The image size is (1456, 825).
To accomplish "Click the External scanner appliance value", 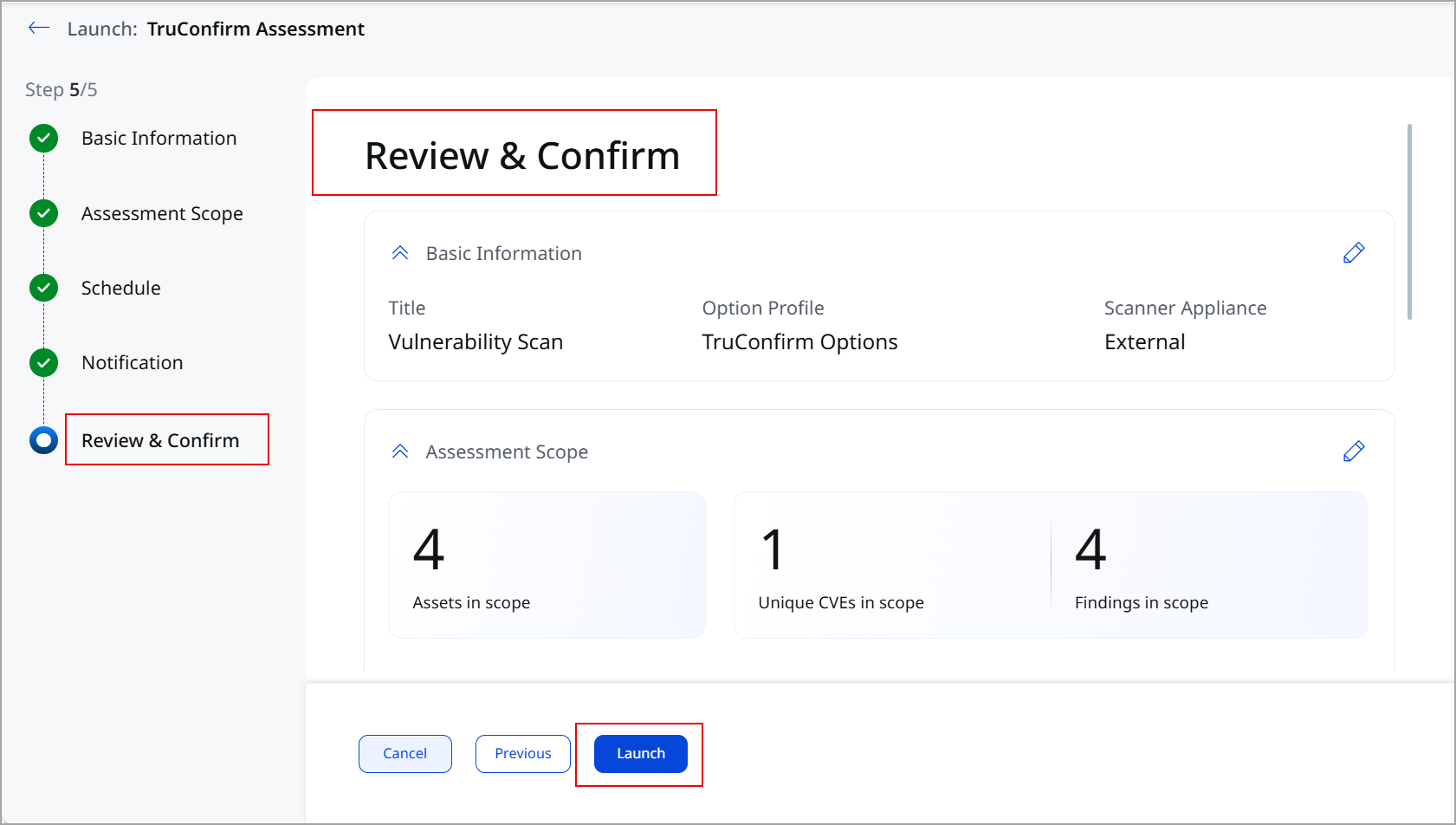I will point(1144,342).
